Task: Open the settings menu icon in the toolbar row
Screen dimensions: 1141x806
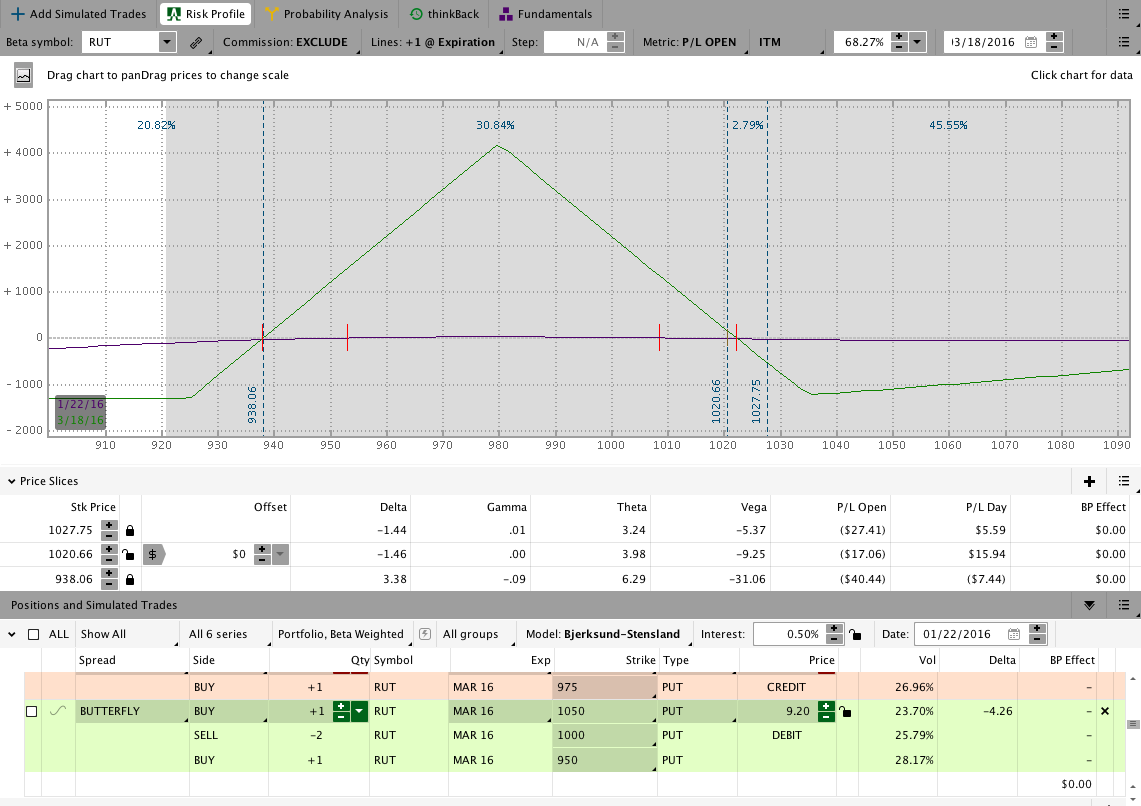Action: 1123,42
